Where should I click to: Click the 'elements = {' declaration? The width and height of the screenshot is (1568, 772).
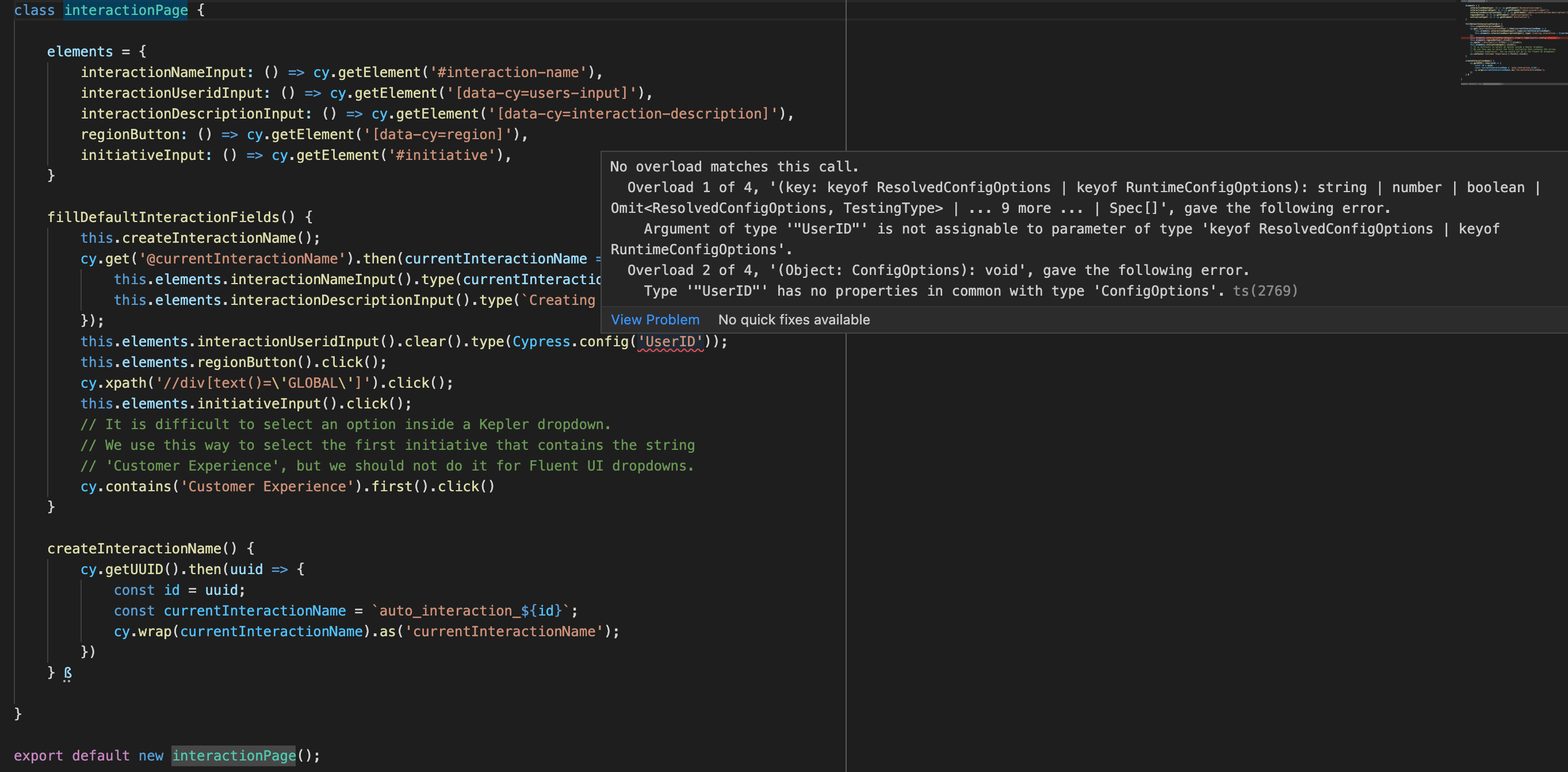coord(97,52)
